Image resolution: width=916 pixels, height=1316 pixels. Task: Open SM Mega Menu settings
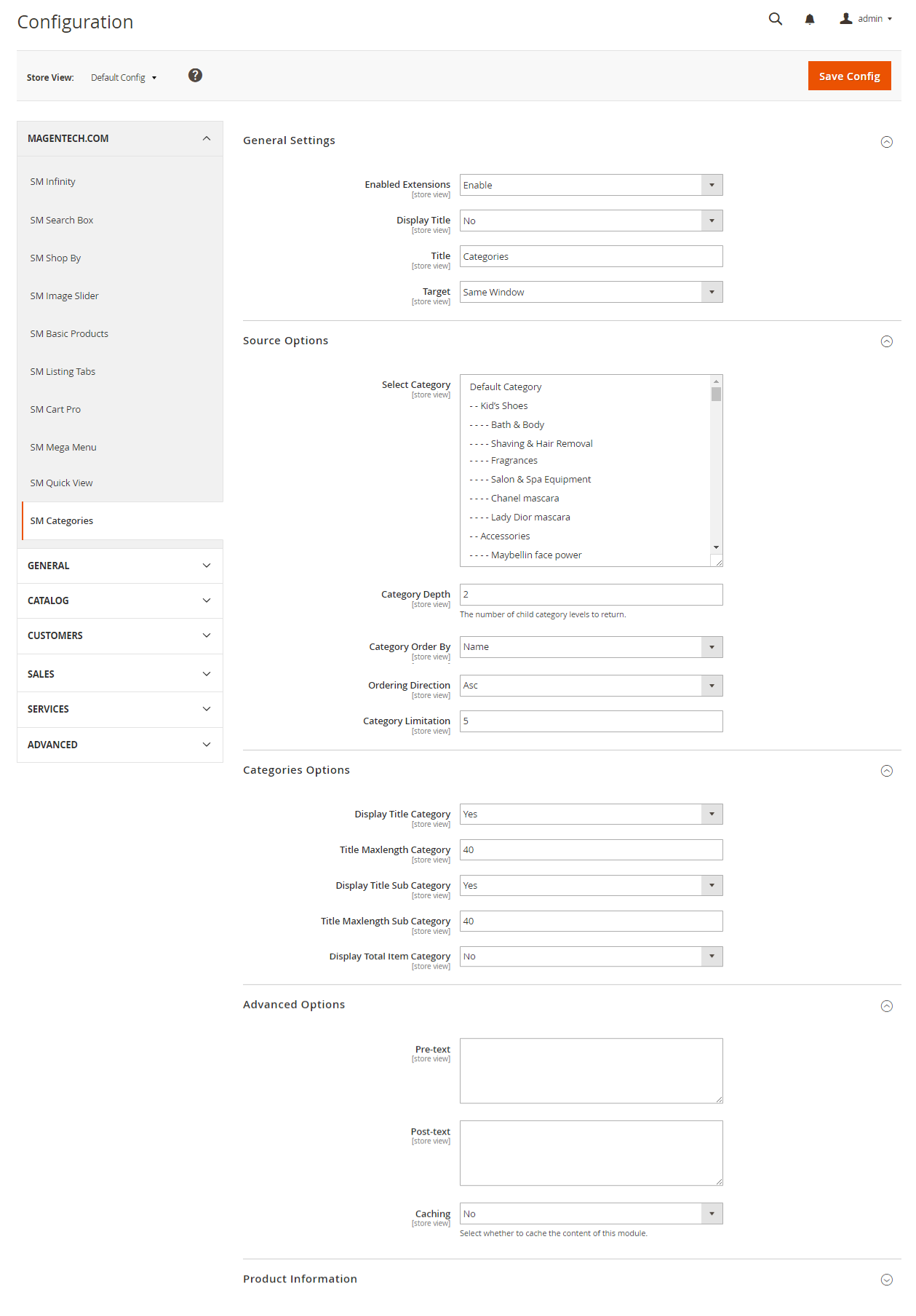[x=63, y=448]
